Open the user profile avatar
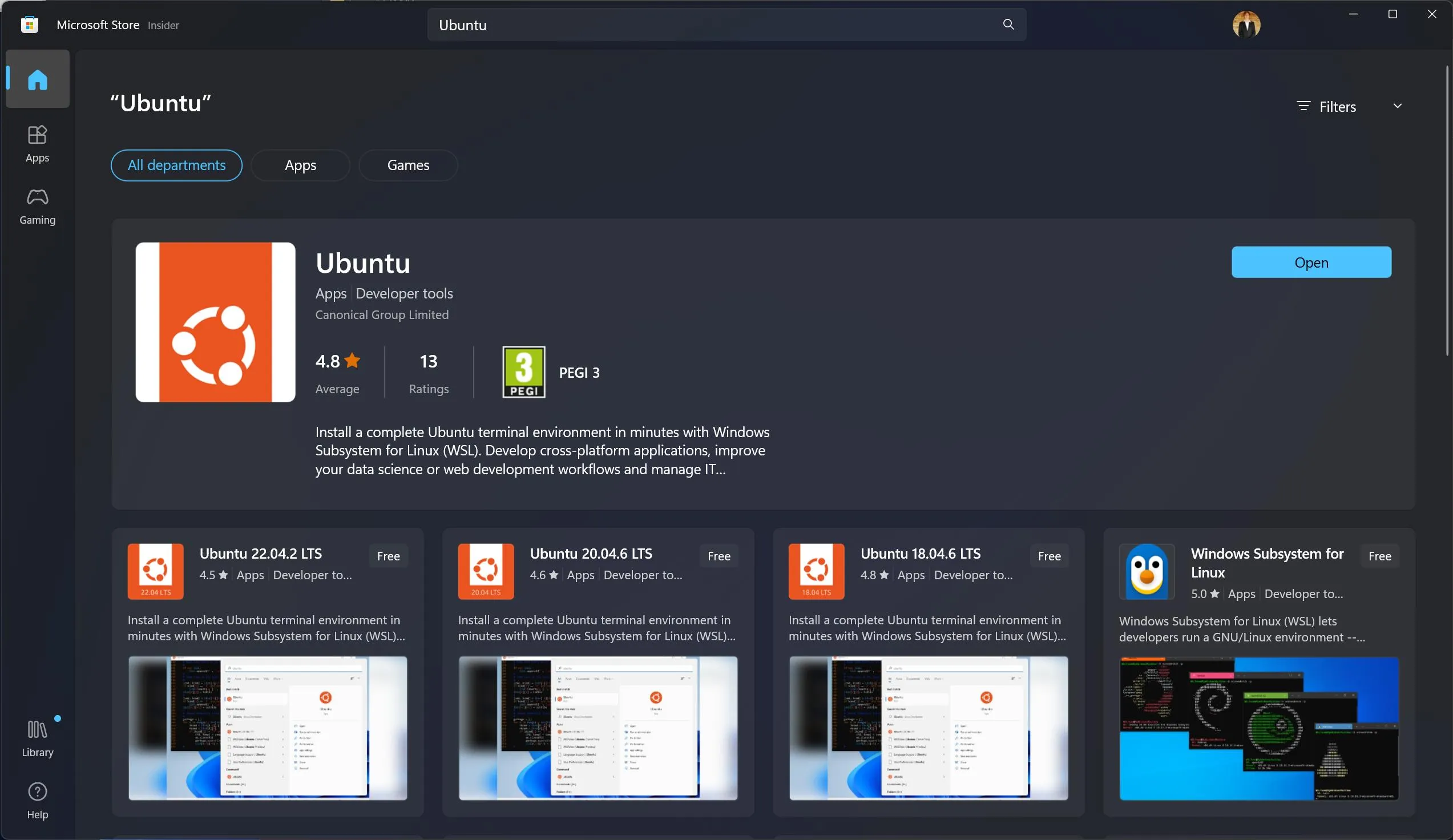1453x840 pixels. pyautogui.click(x=1246, y=25)
